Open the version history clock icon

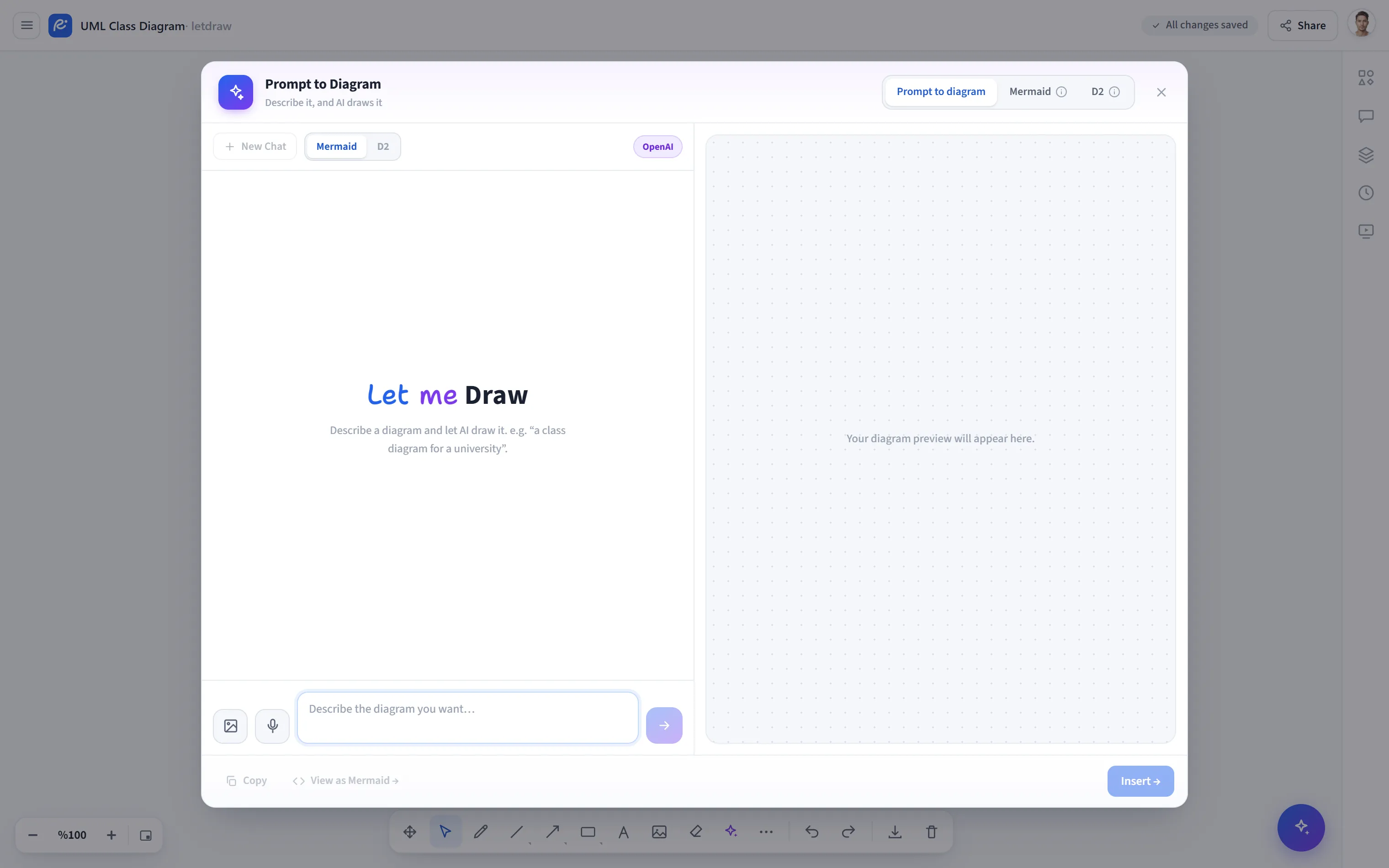tap(1366, 193)
